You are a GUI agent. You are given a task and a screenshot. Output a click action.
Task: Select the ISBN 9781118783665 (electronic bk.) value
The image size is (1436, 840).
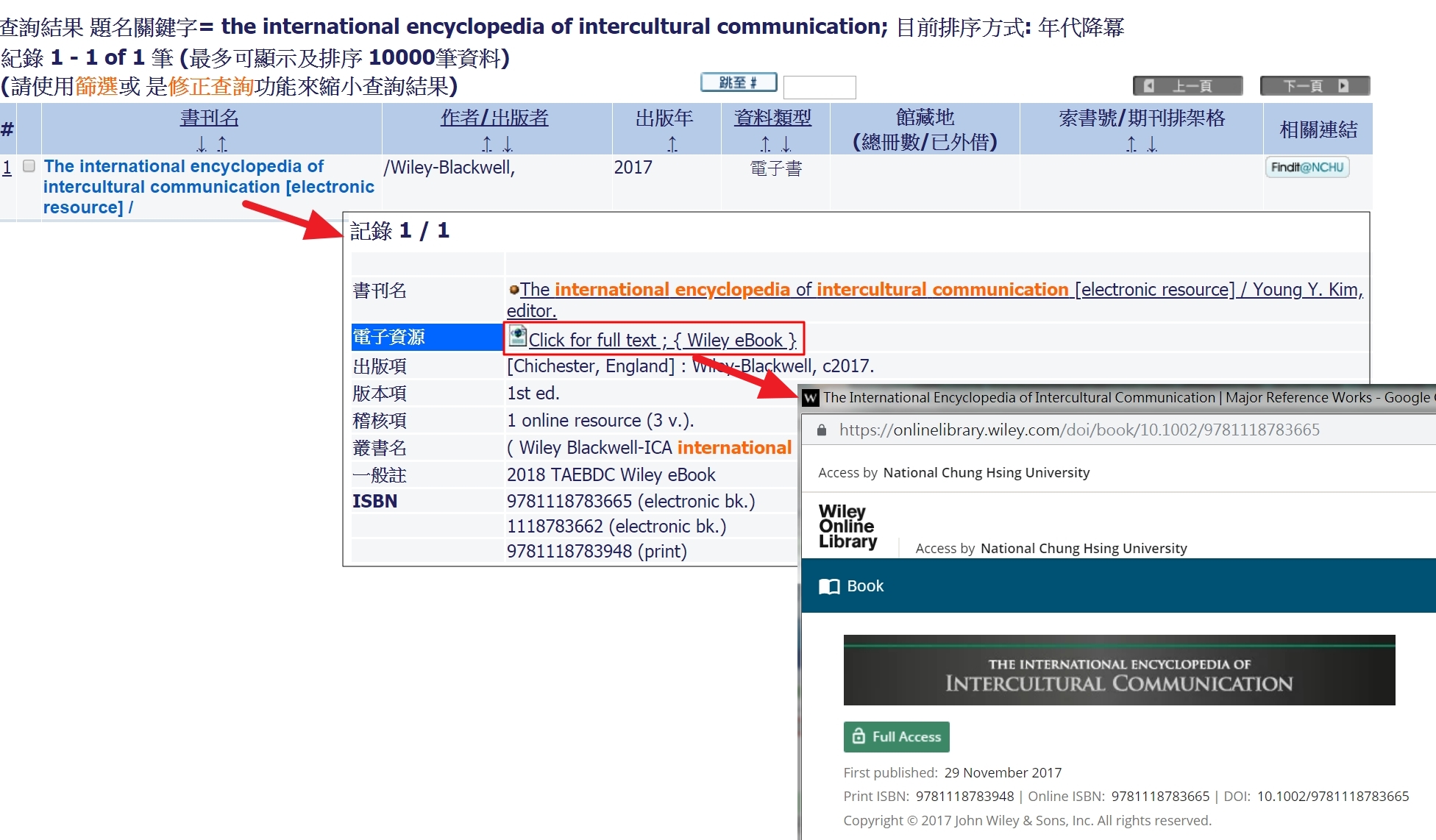(630, 501)
